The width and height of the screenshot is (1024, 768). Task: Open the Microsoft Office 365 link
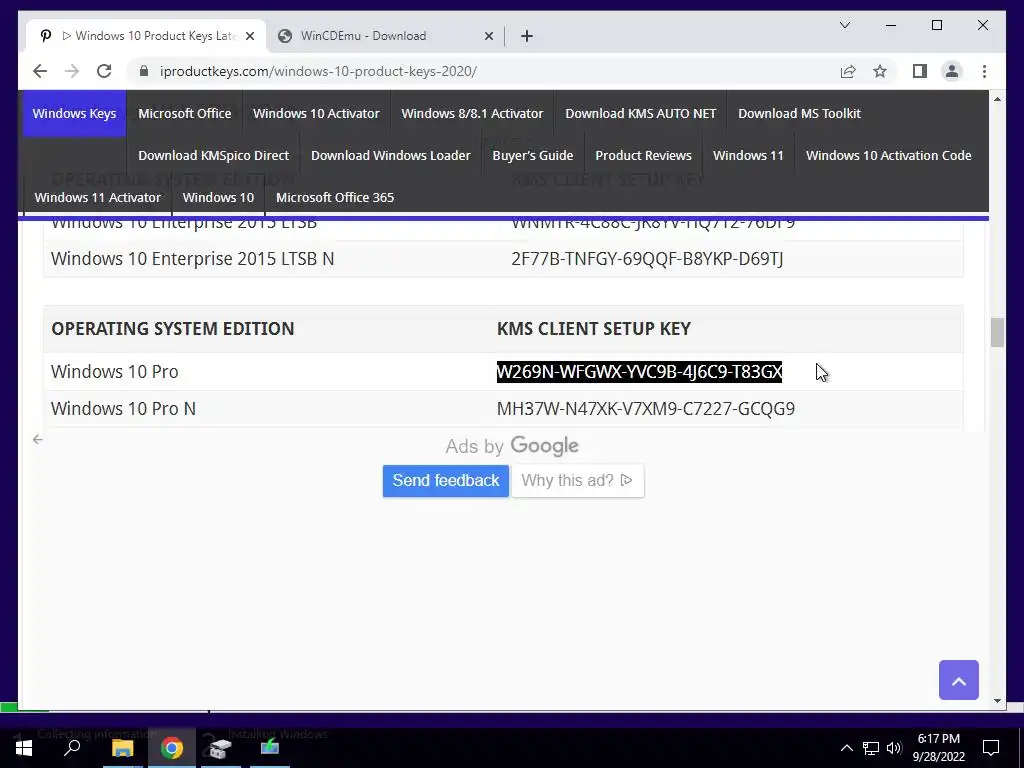coord(335,197)
